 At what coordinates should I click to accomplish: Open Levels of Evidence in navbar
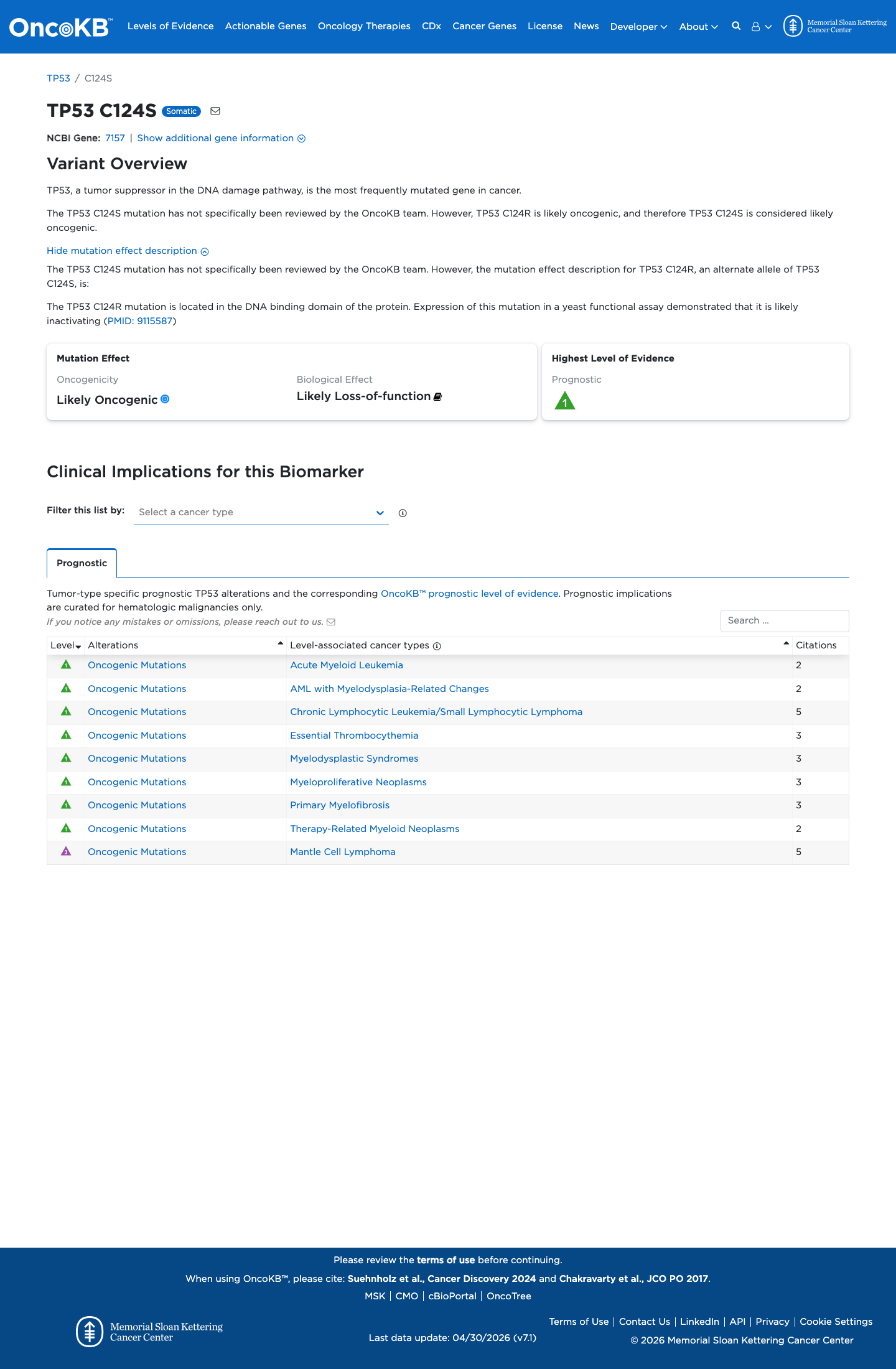pos(170,26)
